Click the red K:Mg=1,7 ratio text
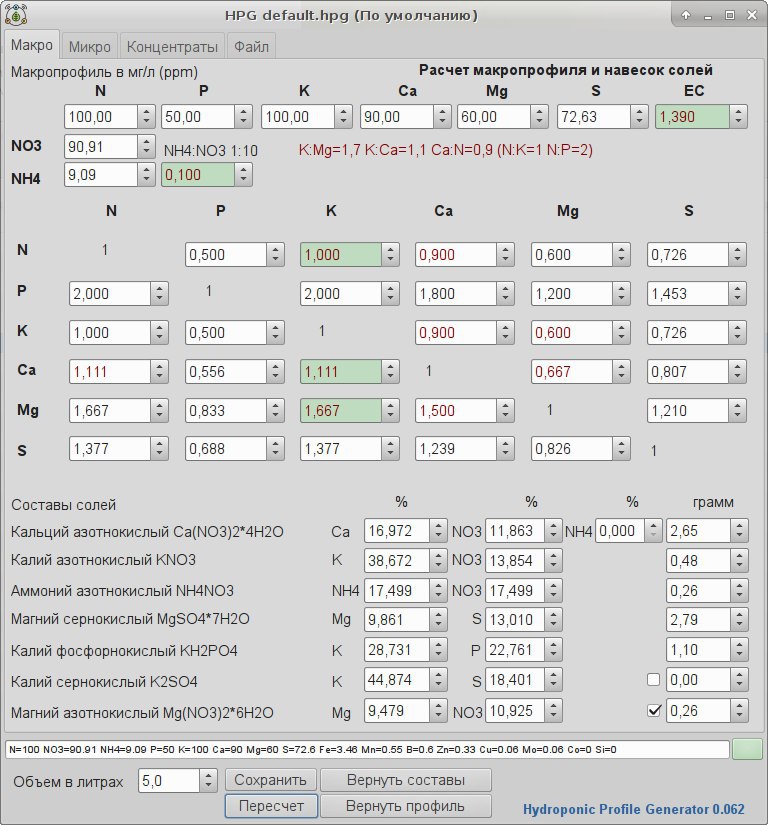Viewport: 768px width, 825px height. (x=446, y=150)
